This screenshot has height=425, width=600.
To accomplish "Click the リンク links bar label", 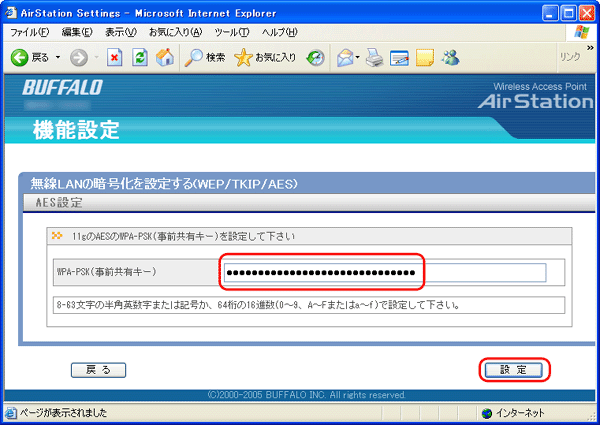I will click(x=570, y=57).
